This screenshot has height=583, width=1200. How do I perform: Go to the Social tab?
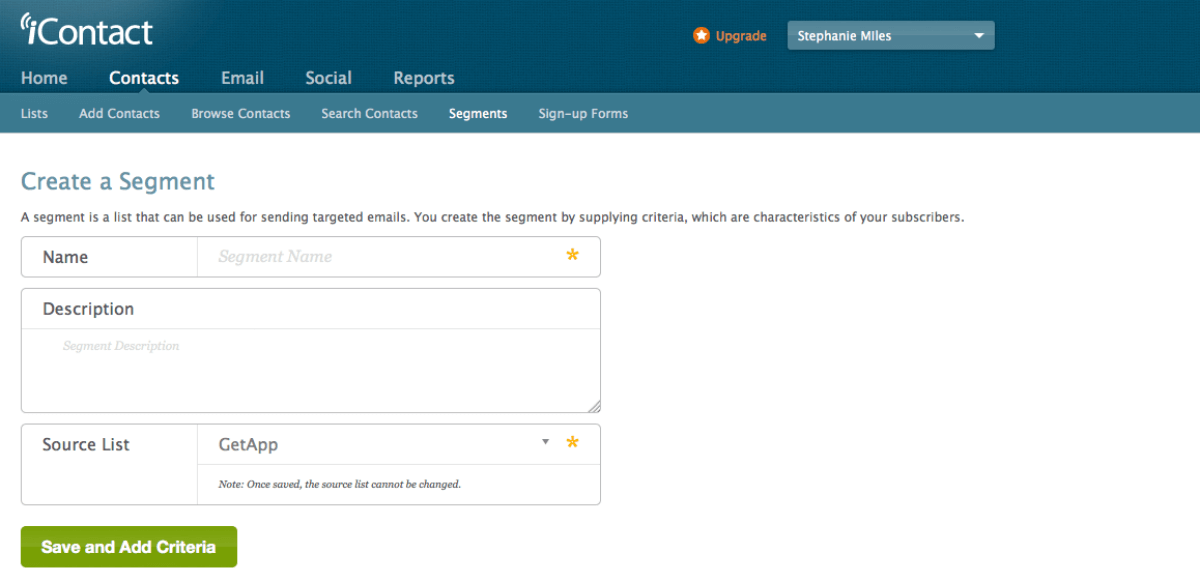[x=328, y=77]
